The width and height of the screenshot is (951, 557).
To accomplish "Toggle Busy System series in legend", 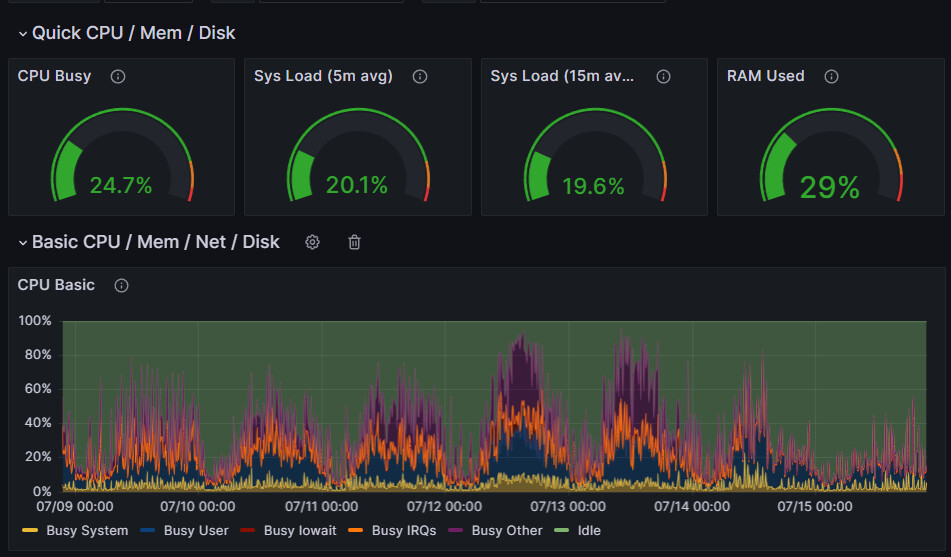I will pyautogui.click(x=87, y=530).
